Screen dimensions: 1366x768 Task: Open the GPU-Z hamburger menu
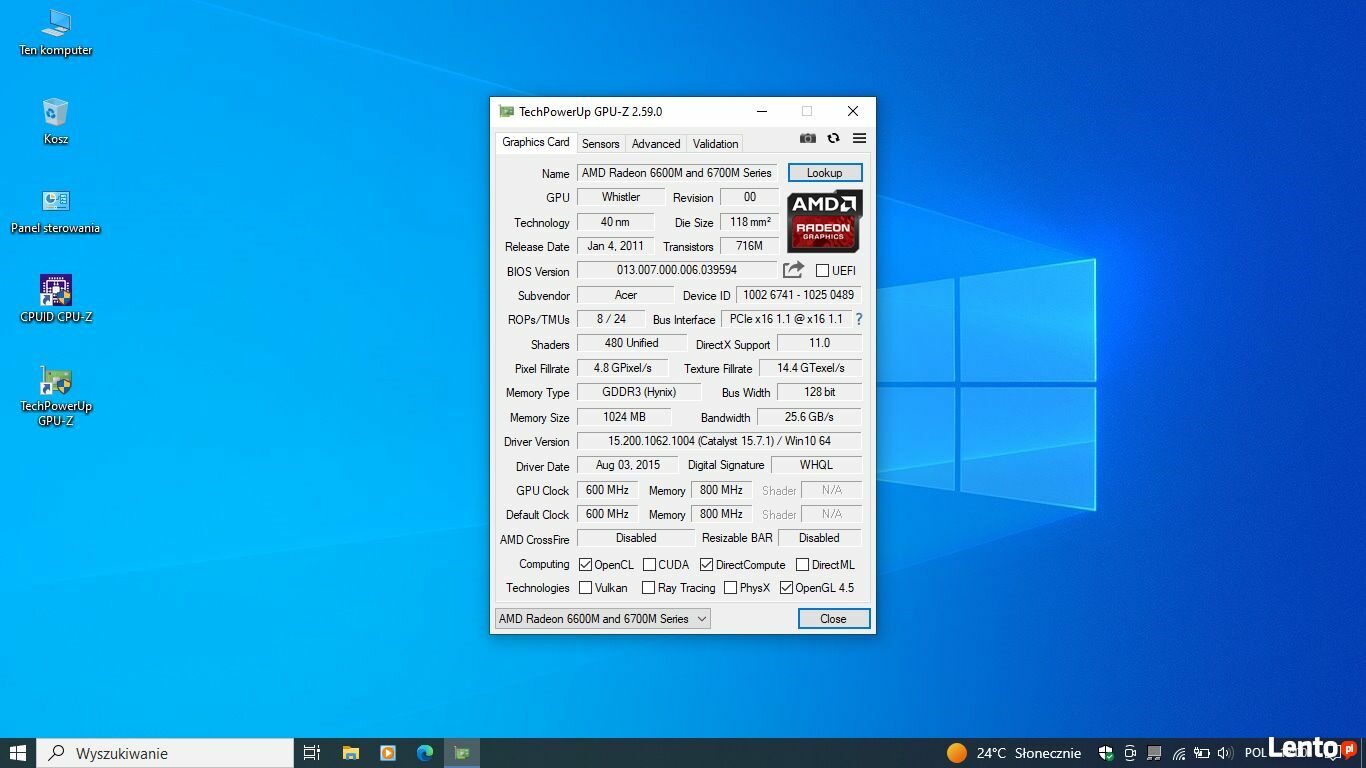point(859,138)
